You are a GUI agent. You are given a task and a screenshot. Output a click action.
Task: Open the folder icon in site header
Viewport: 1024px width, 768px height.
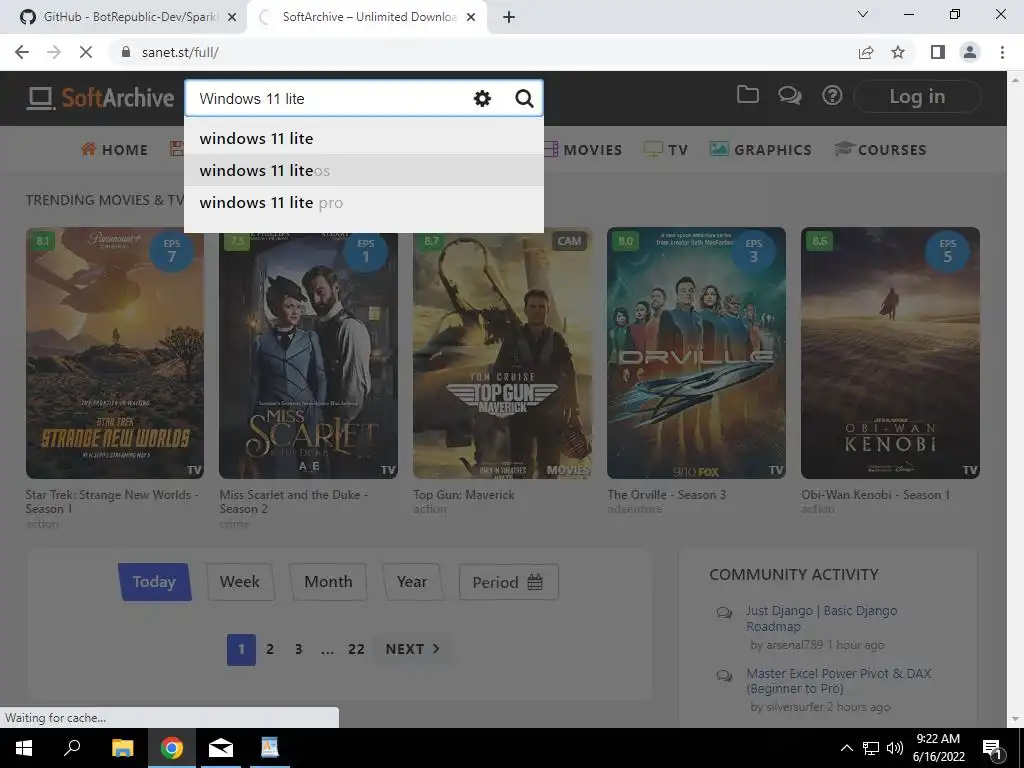click(x=747, y=95)
